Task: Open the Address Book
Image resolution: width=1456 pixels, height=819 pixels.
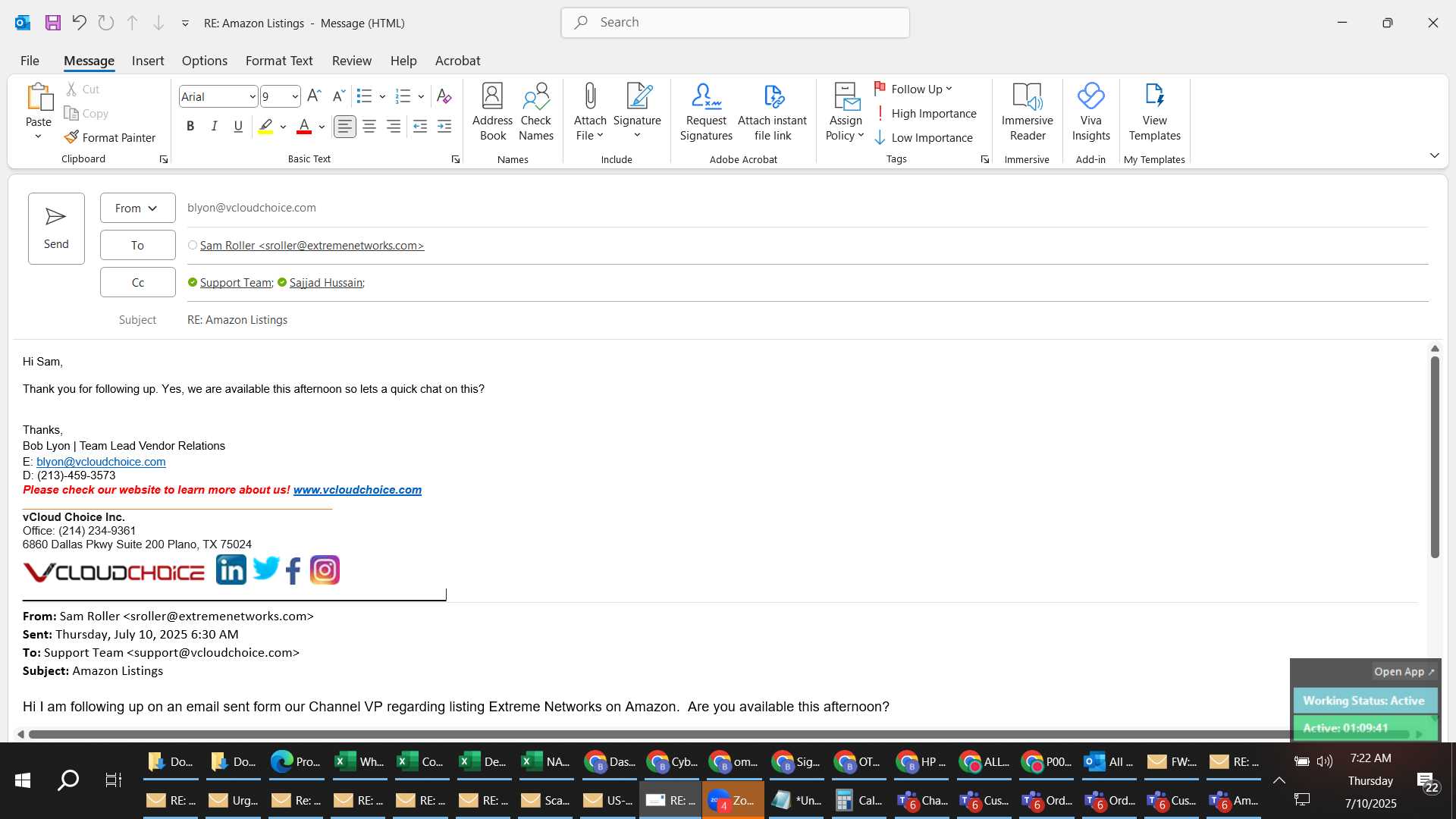Action: coord(492,112)
